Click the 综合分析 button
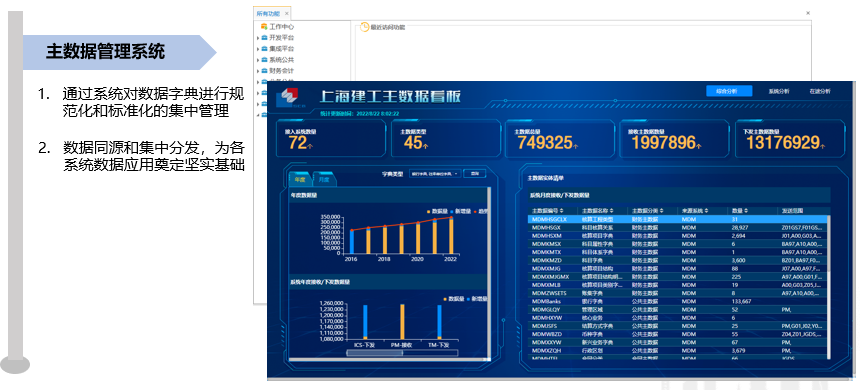This screenshot has height=390, width=860. pyautogui.click(x=729, y=92)
